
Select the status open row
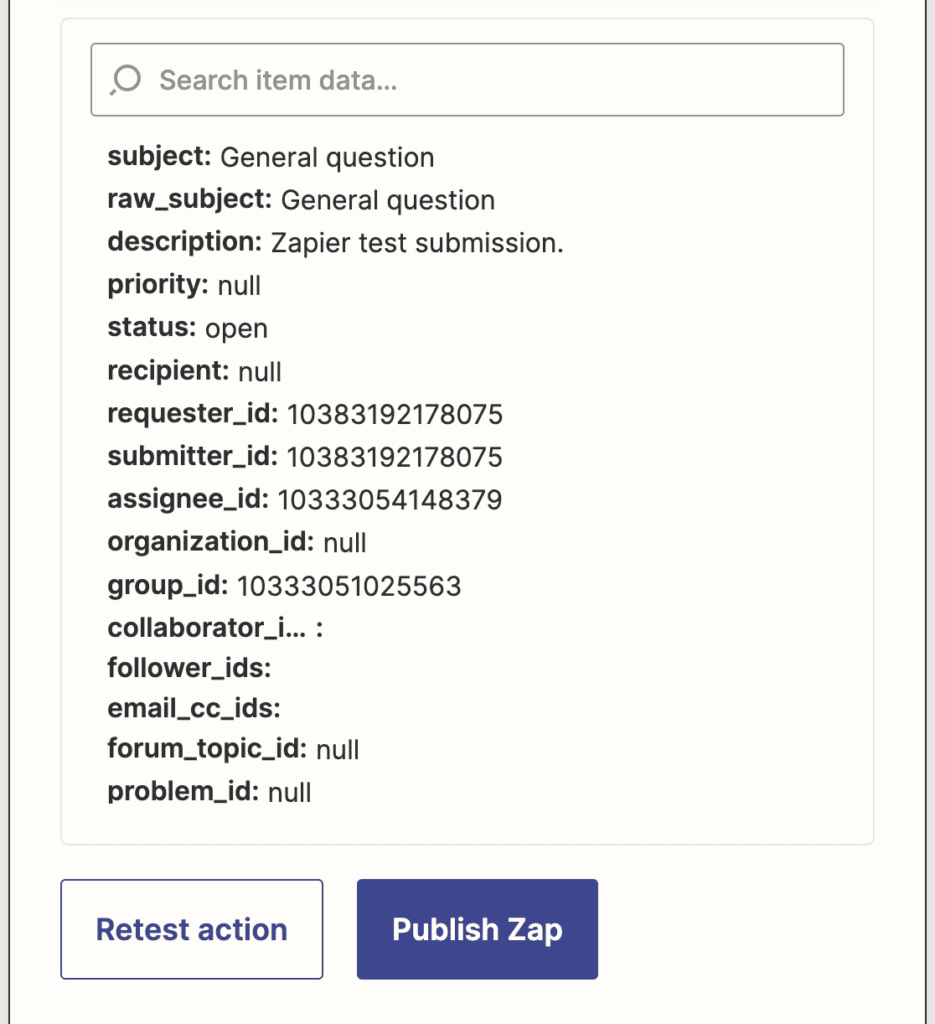(187, 328)
